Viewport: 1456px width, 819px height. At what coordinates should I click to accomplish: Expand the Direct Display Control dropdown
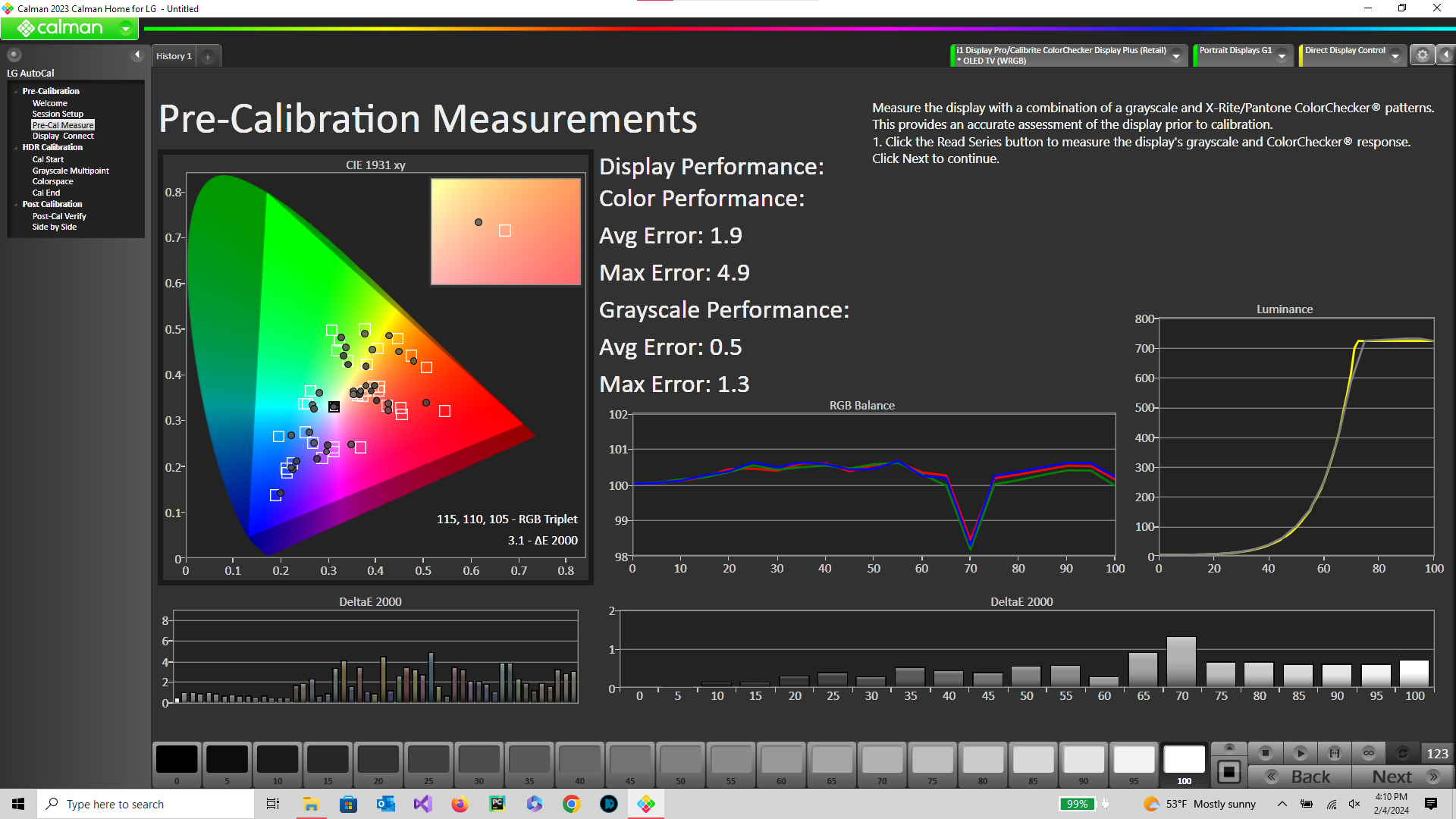click(x=1395, y=56)
